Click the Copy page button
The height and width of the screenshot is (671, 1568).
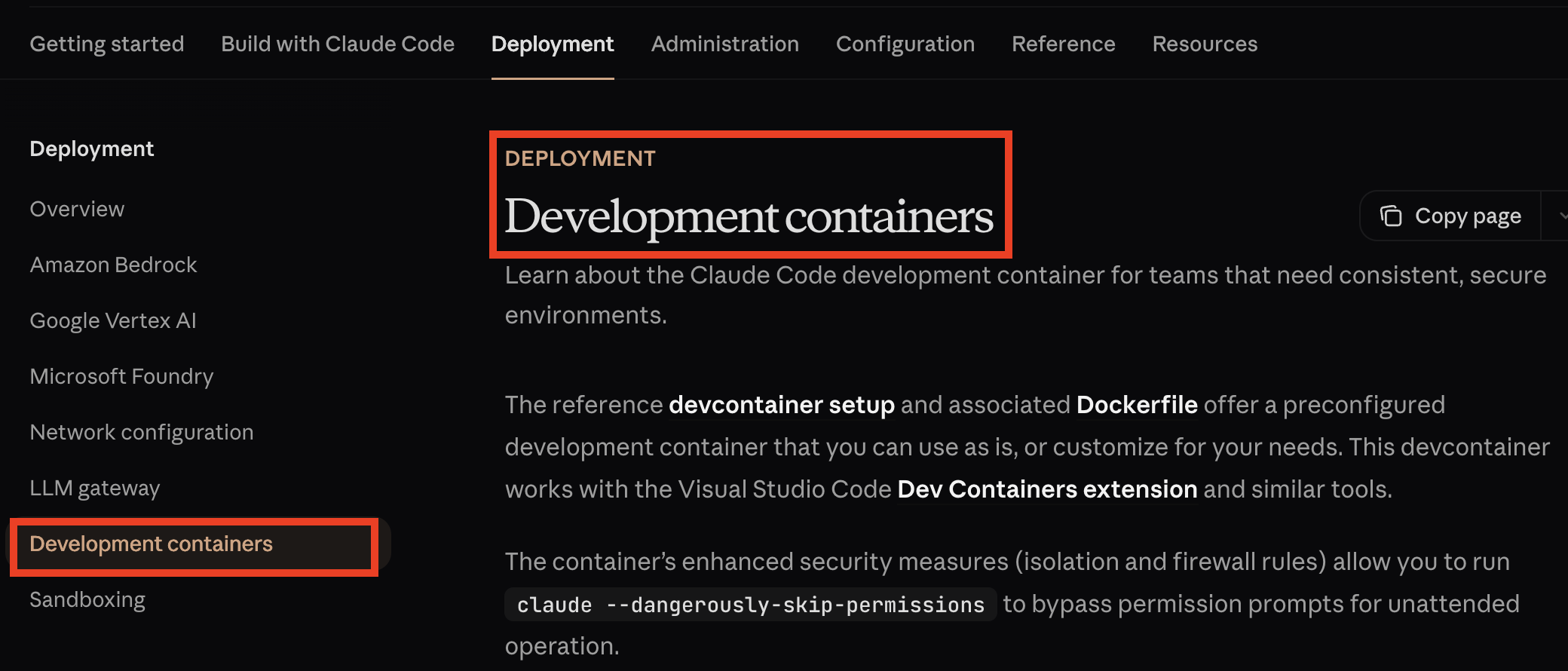coord(1450,216)
